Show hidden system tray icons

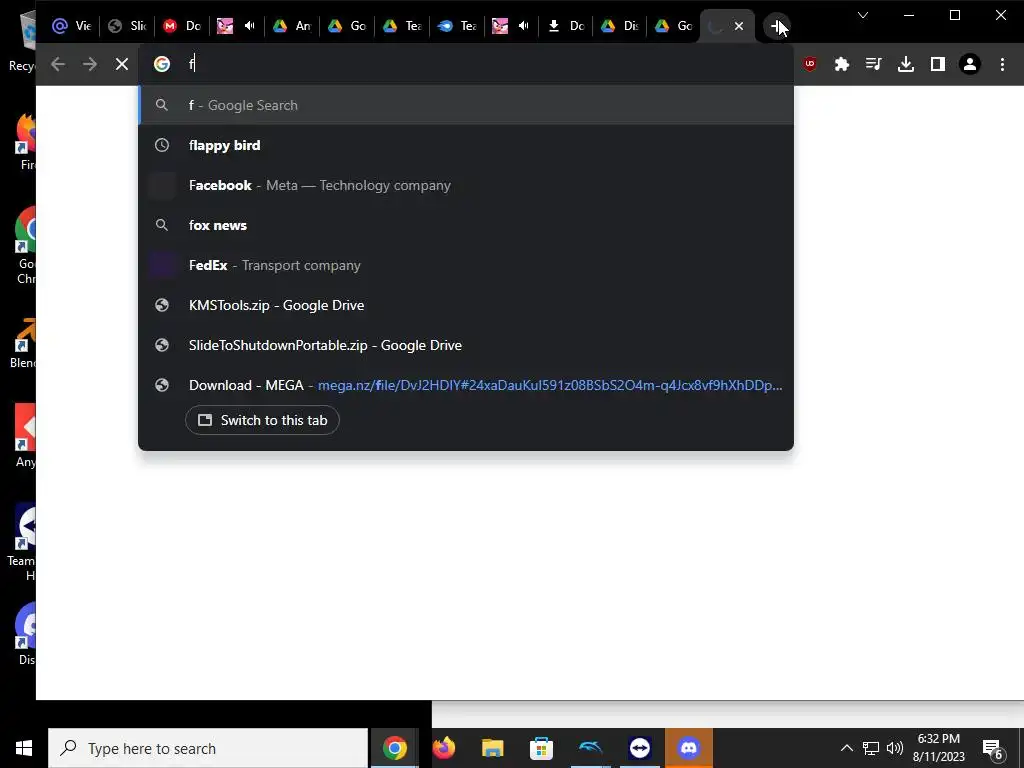[846, 748]
